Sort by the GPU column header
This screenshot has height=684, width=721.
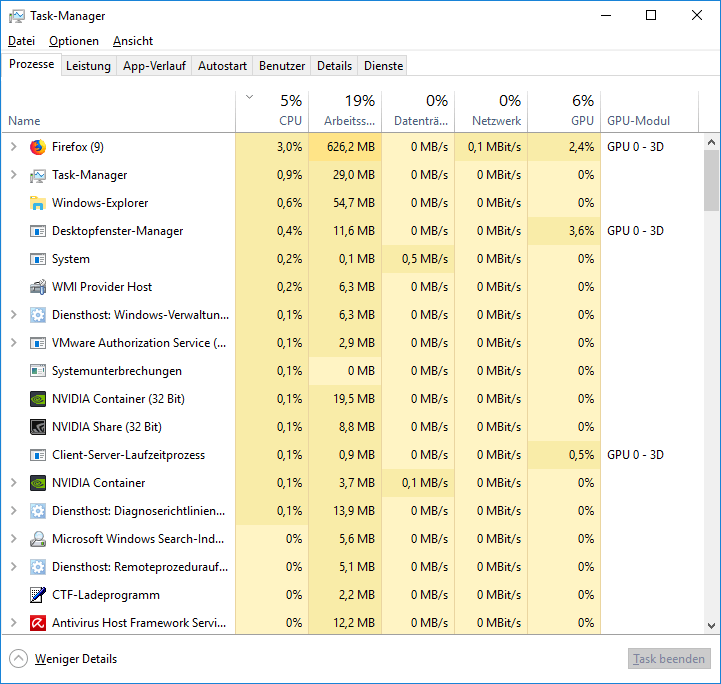click(565, 111)
